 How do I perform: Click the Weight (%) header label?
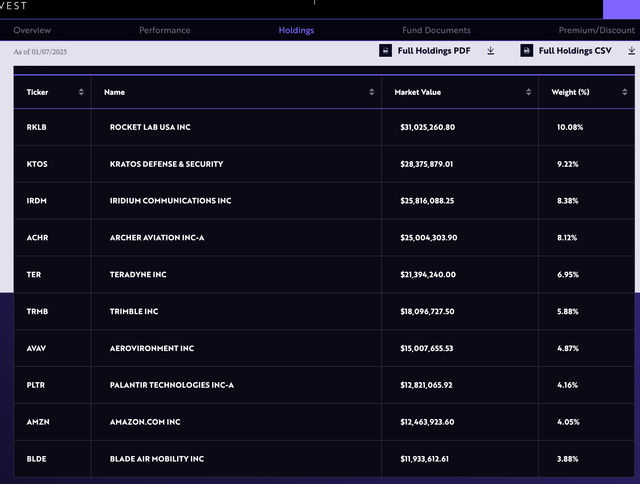pyautogui.click(x=570, y=92)
